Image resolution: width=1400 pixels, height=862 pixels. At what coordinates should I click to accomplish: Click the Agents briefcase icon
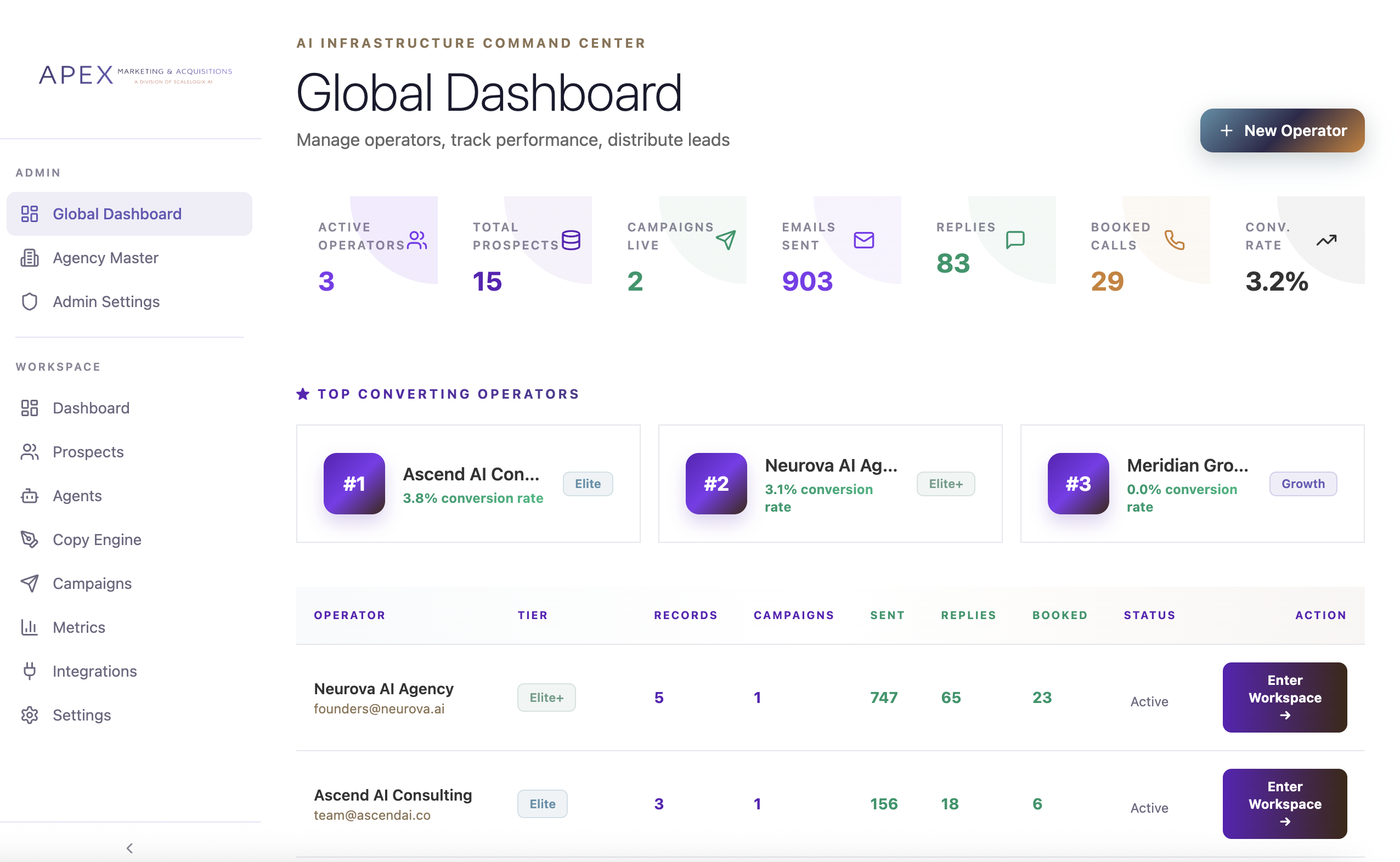(x=29, y=495)
